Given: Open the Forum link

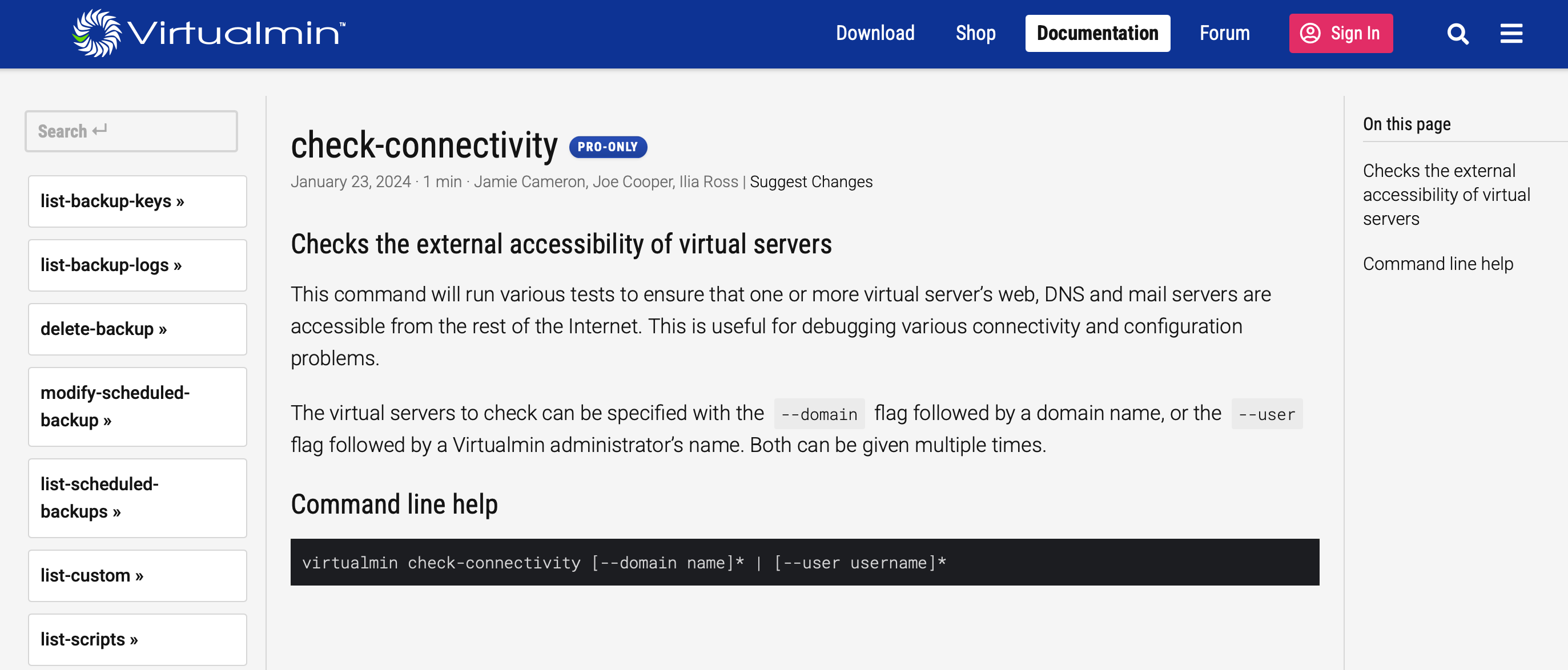Looking at the screenshot, I should point(1224,34).
